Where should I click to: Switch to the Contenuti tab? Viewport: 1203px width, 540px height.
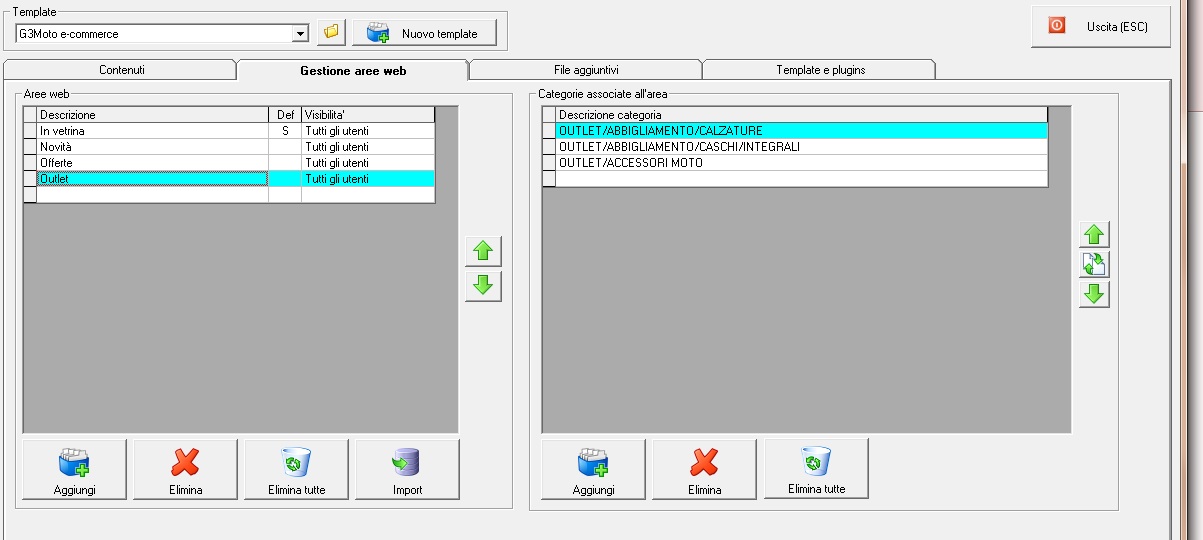pyautogui.click(x=121, y=70)
